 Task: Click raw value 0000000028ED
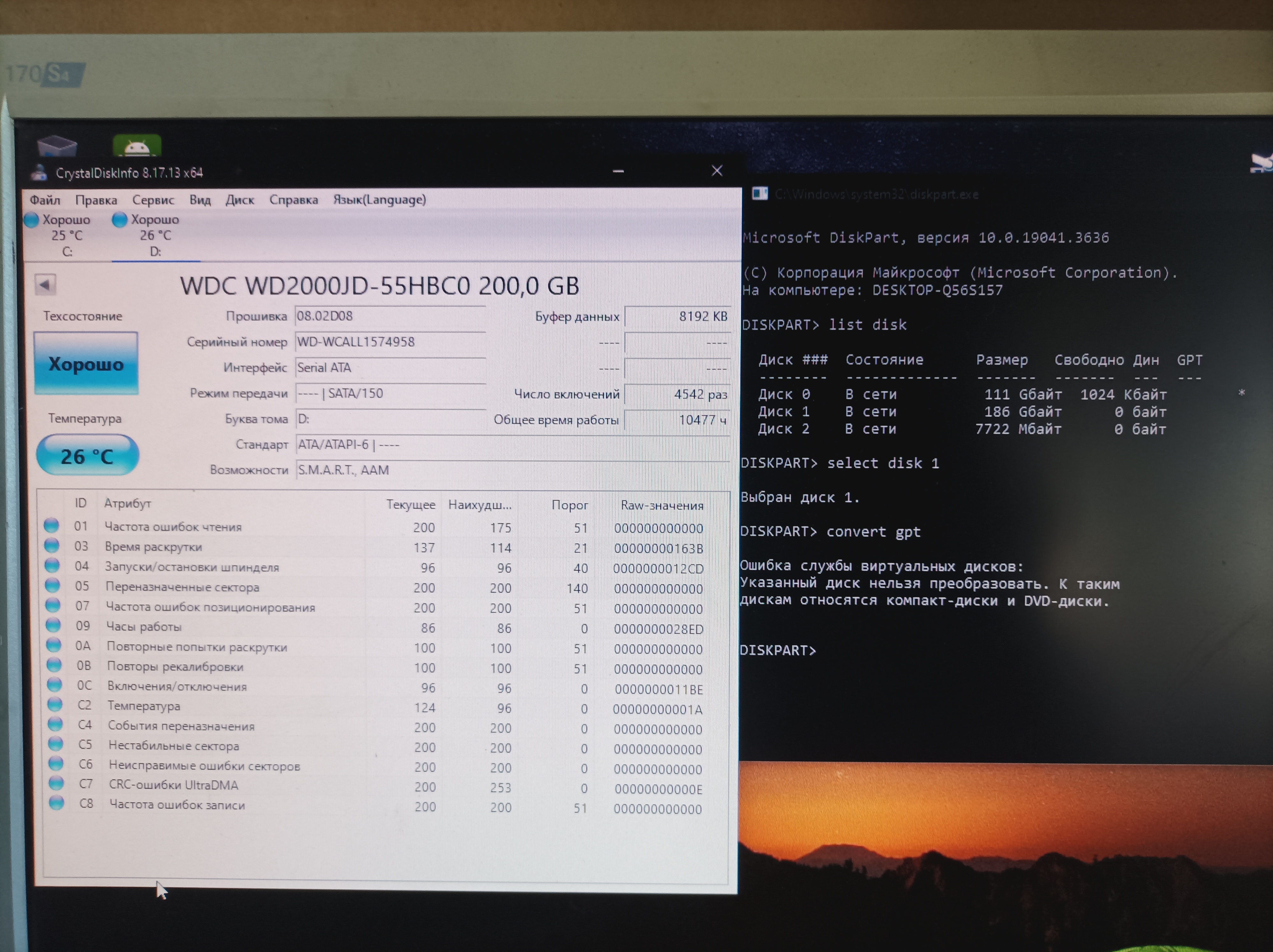[658, 629]
